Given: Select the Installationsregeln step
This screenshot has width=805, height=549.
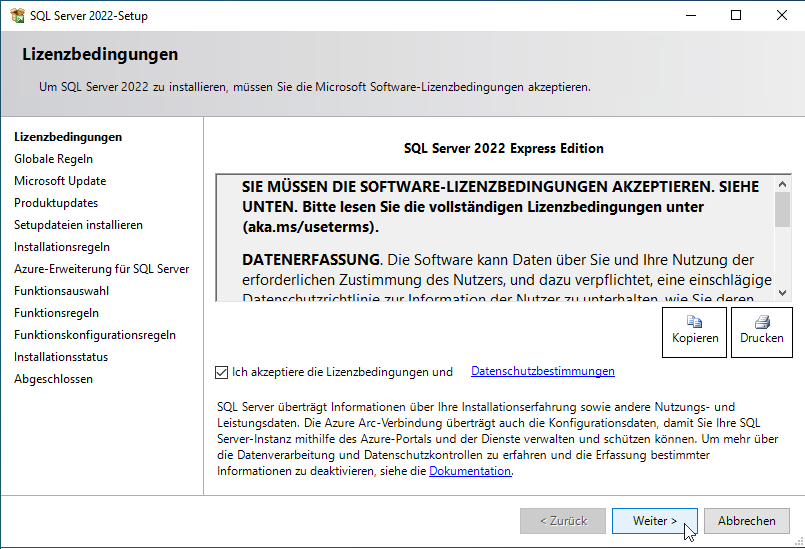Looking at the screenshot, I should point(62,247).
